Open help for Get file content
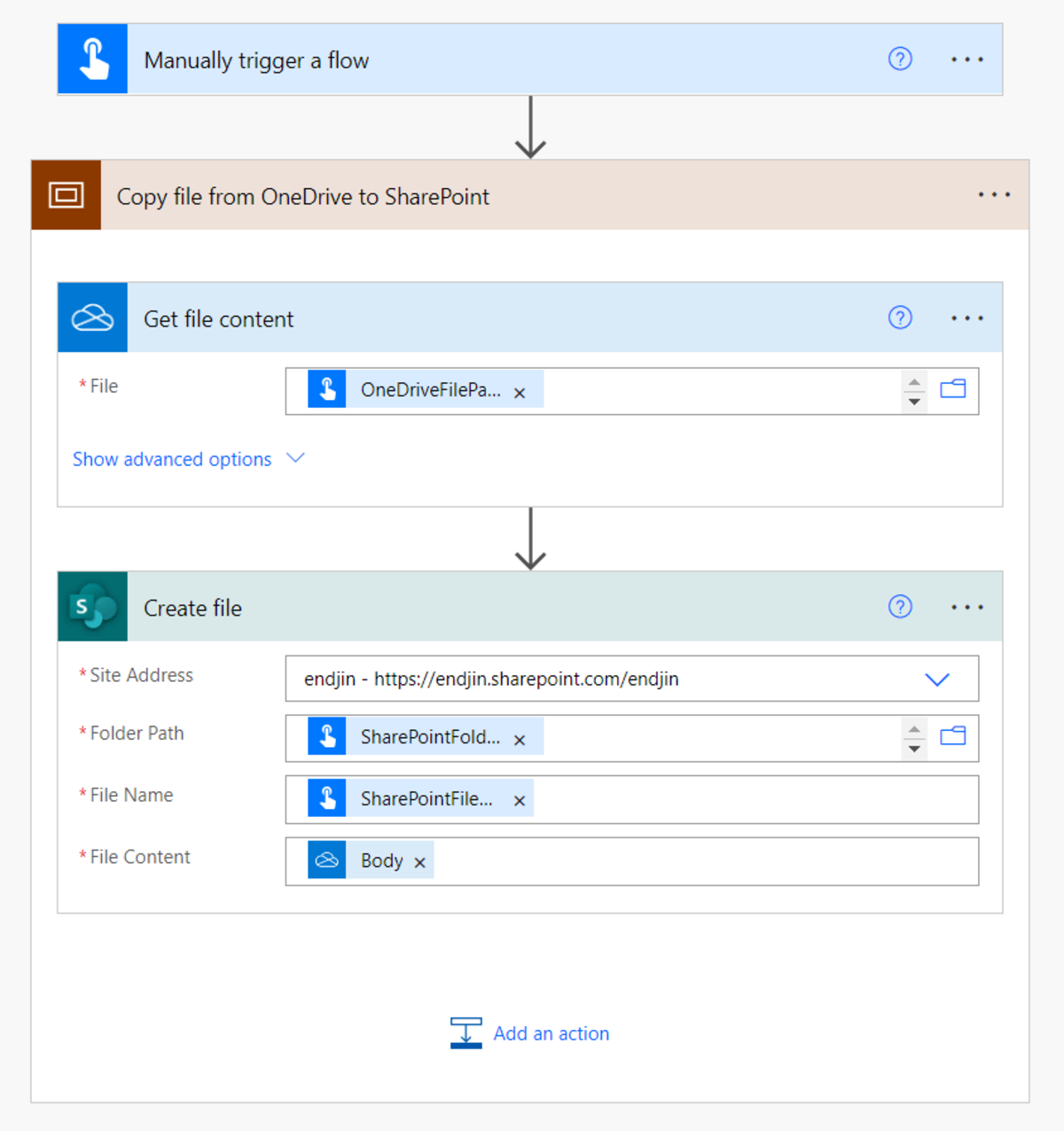The width and height of the screenshot is (1064, 1131). pyautogui.click(x=900, y=318)
